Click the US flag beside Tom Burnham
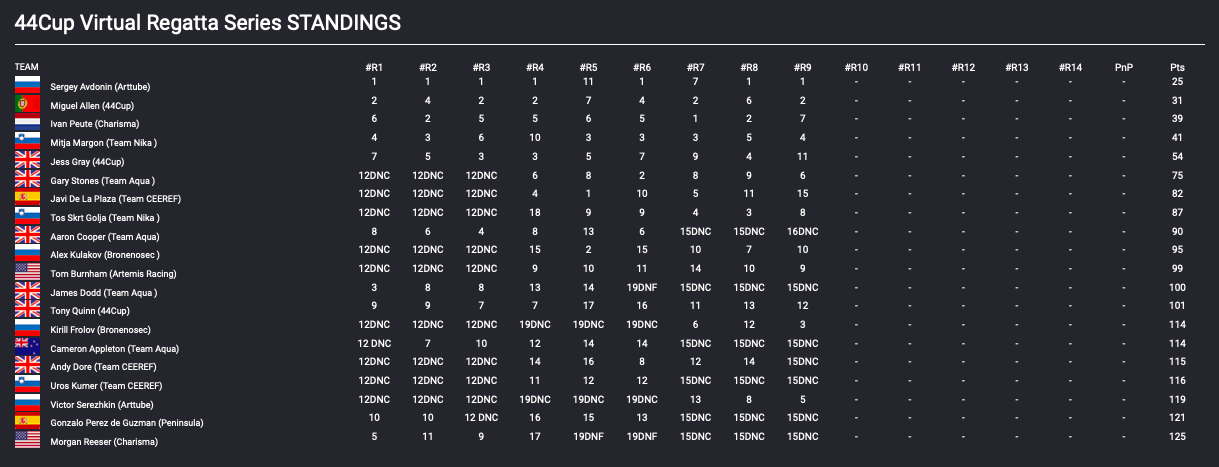 (27, 272)
